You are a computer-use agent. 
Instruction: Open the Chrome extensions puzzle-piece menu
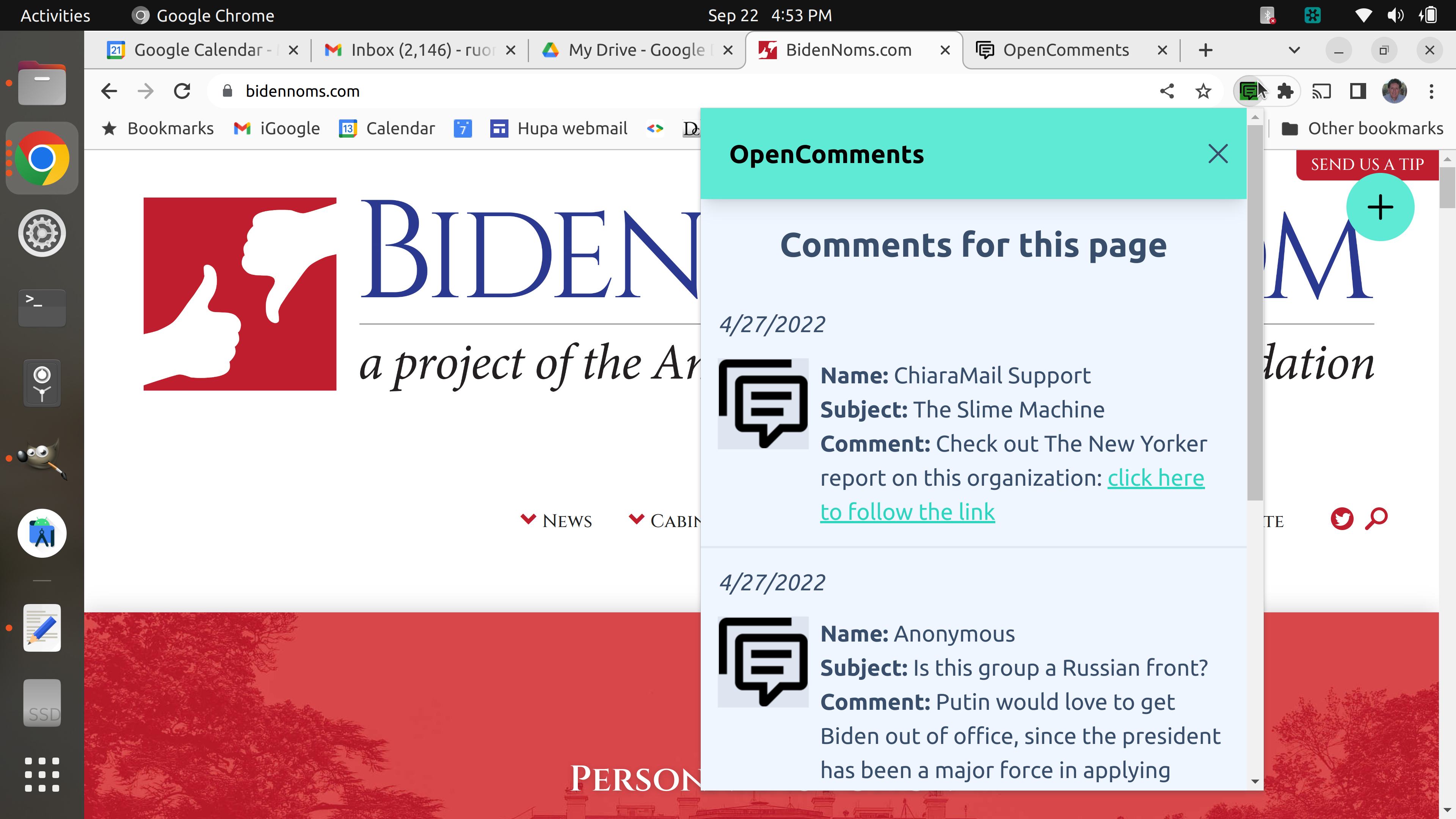pyautogui.click(x=1285, y=91)
